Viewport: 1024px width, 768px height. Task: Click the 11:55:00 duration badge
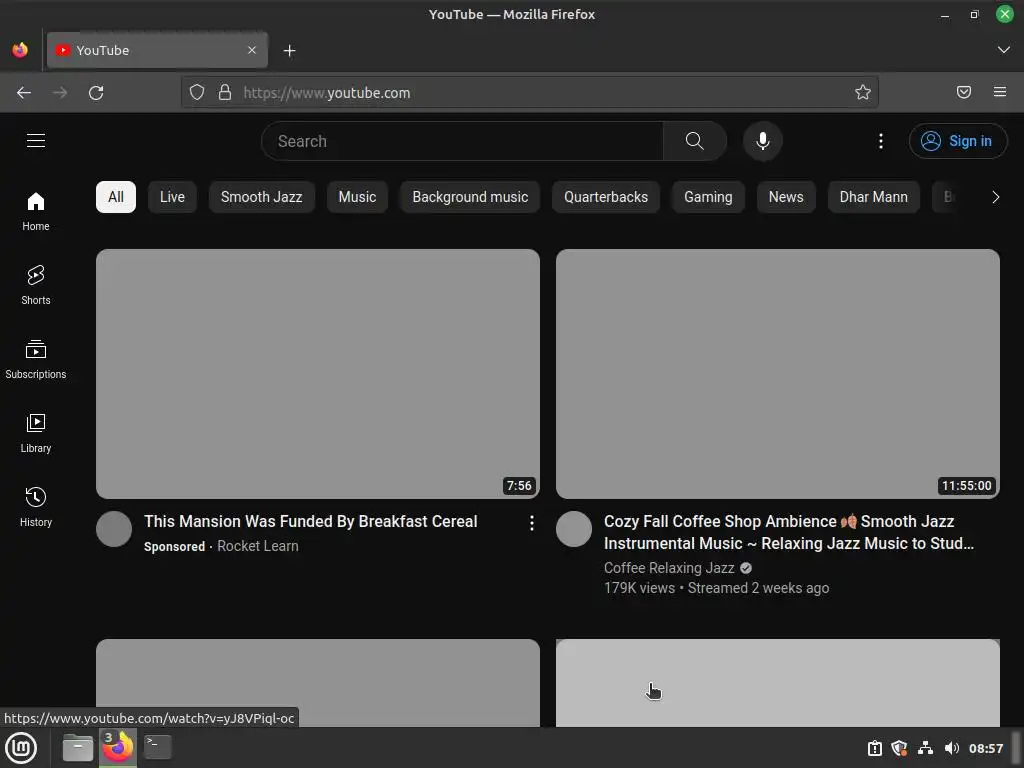pyautogui.click(x=966, y=485)
